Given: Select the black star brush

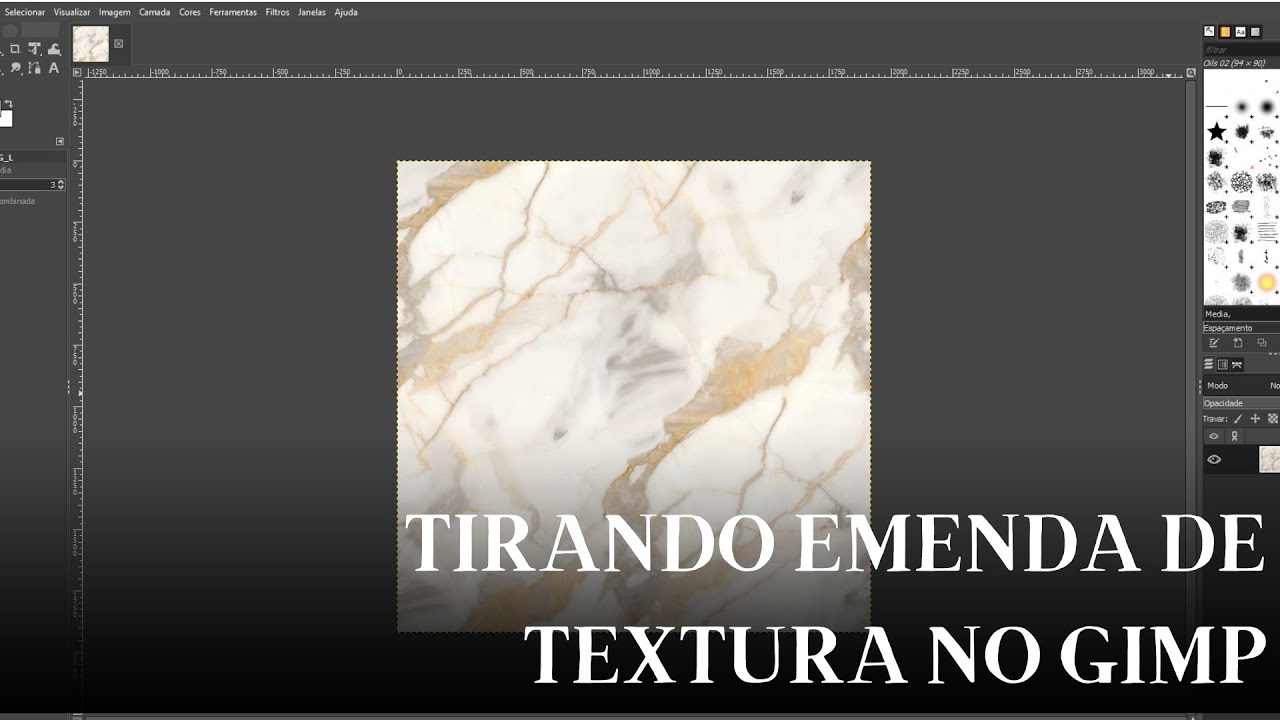Looking at the screenshot, I should point(1217,132).
